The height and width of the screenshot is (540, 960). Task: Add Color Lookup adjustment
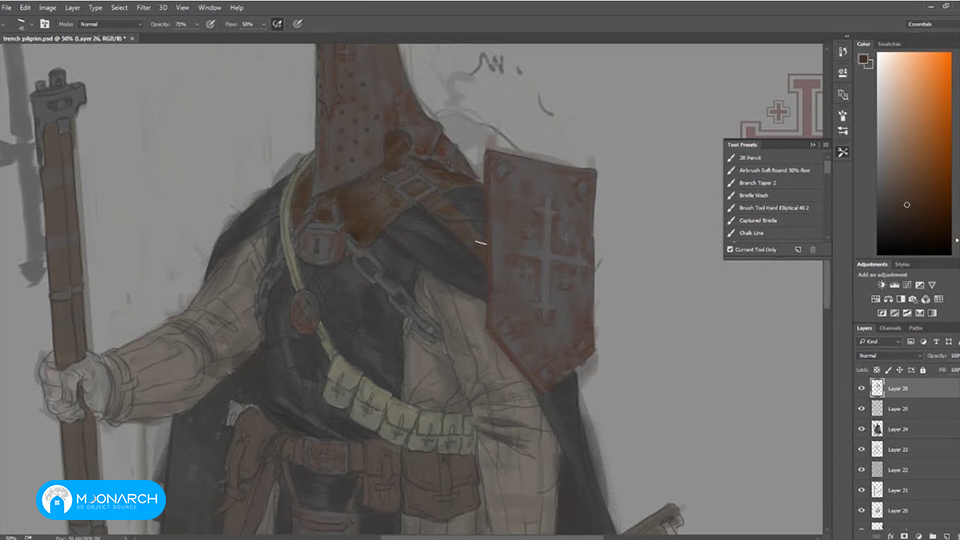pyautogui.click(x=939, y=299)
